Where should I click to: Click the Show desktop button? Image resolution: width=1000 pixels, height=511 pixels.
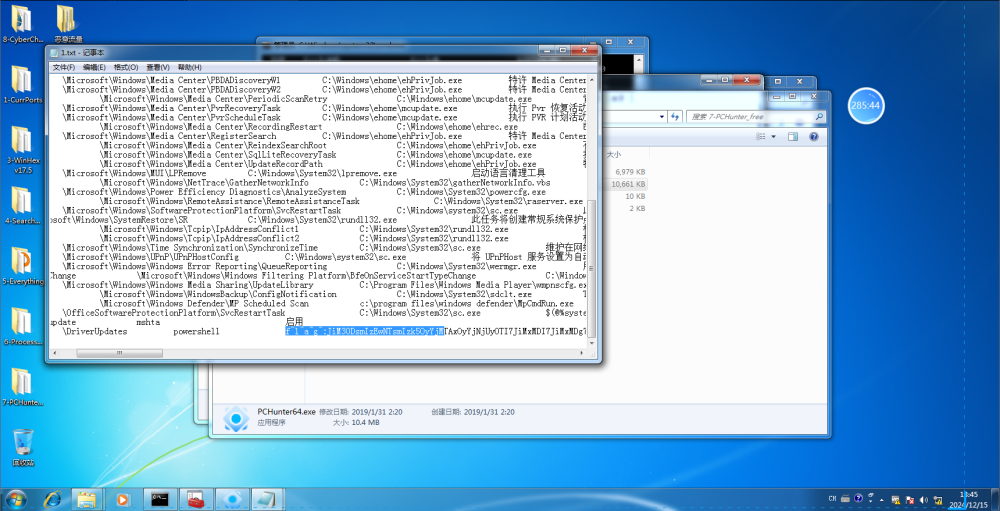pyautogui.click(x=996, y=499)
